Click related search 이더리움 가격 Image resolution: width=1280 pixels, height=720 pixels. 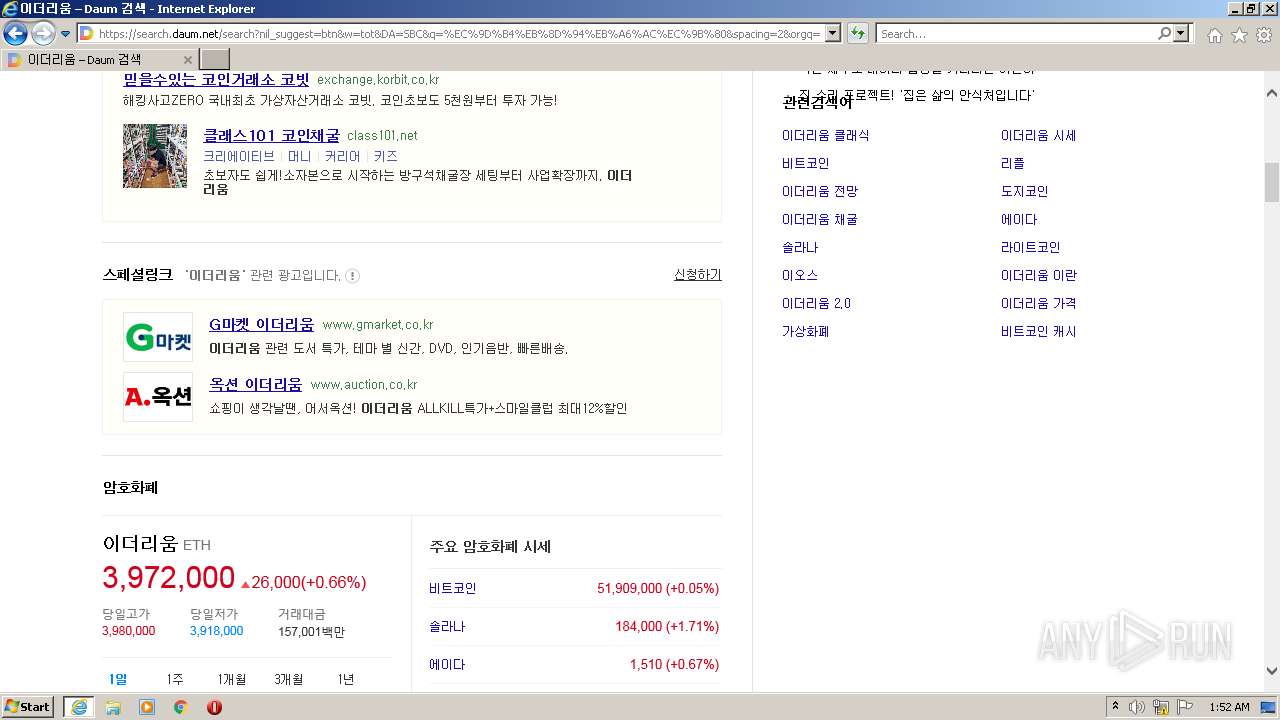coord(1039,303)
